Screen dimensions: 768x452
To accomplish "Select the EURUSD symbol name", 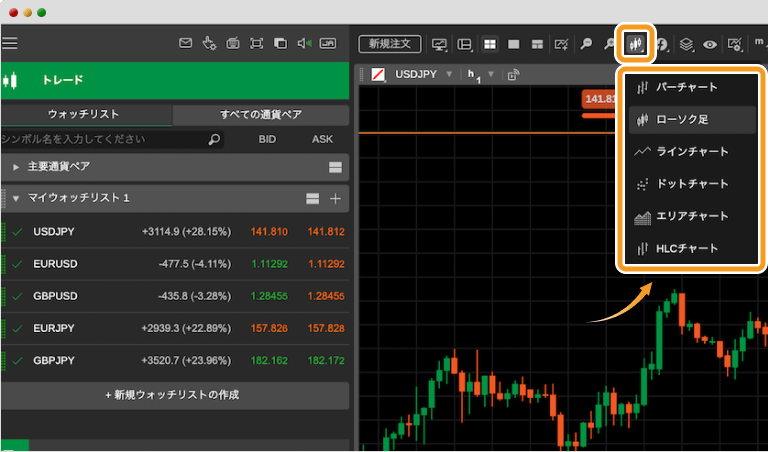I will tap(55, 264).
